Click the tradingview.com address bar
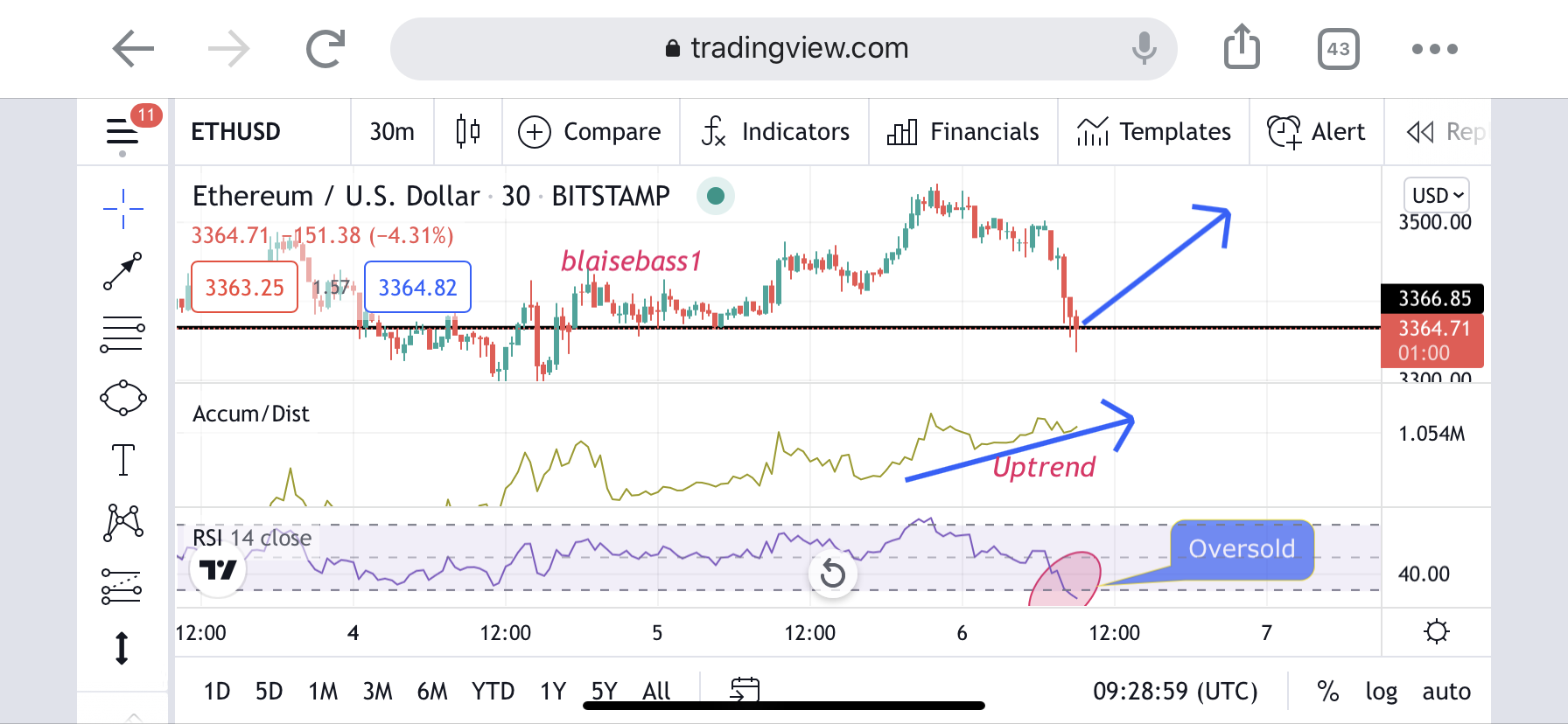Screen dimensions: 1568x724 (x=783, y=48)
